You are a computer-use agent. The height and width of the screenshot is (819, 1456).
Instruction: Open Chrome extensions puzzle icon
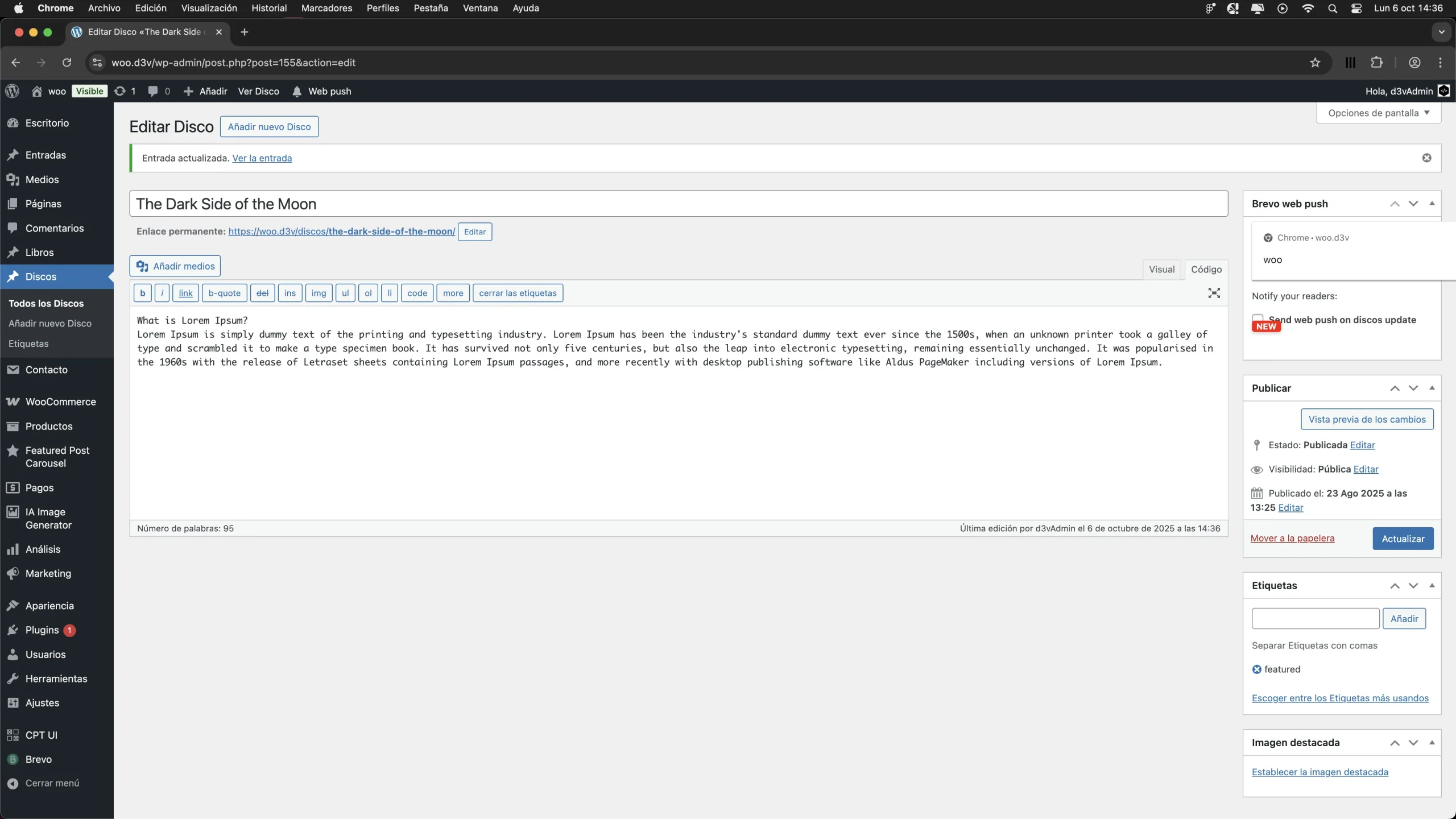(1377, 63)
